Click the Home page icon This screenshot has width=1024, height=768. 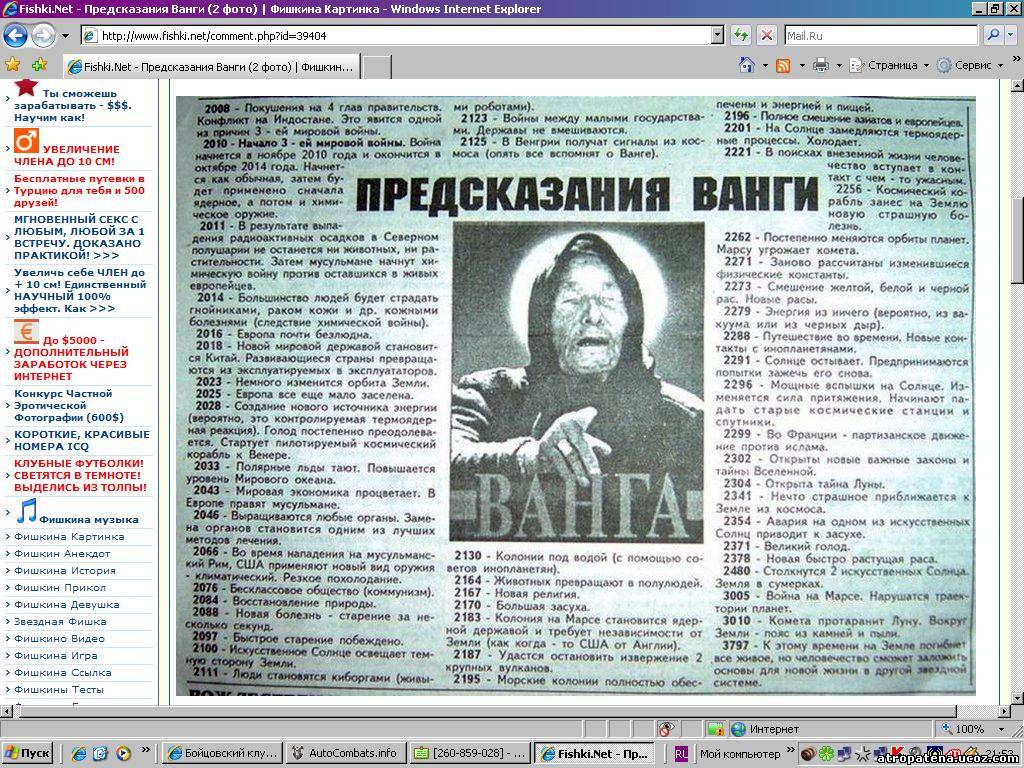point(746,65)
